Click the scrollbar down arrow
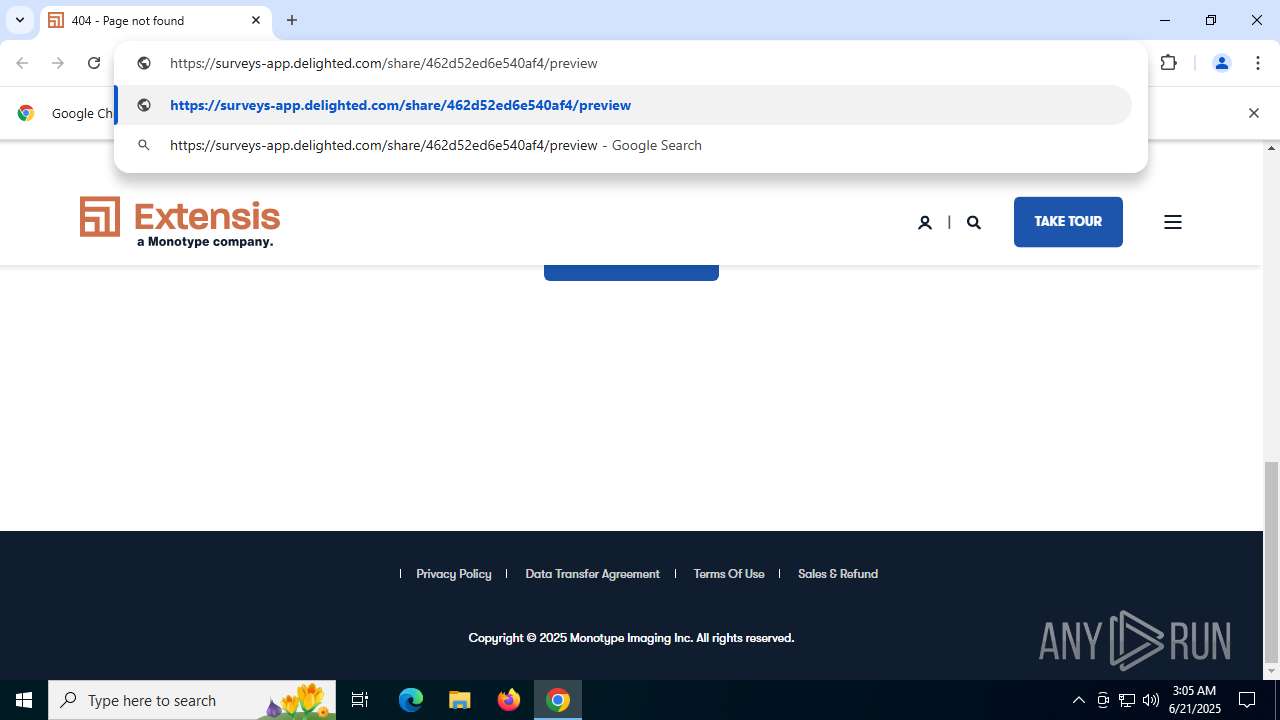Screen dimensions: 1280x720 click(x=1271, y=671)
